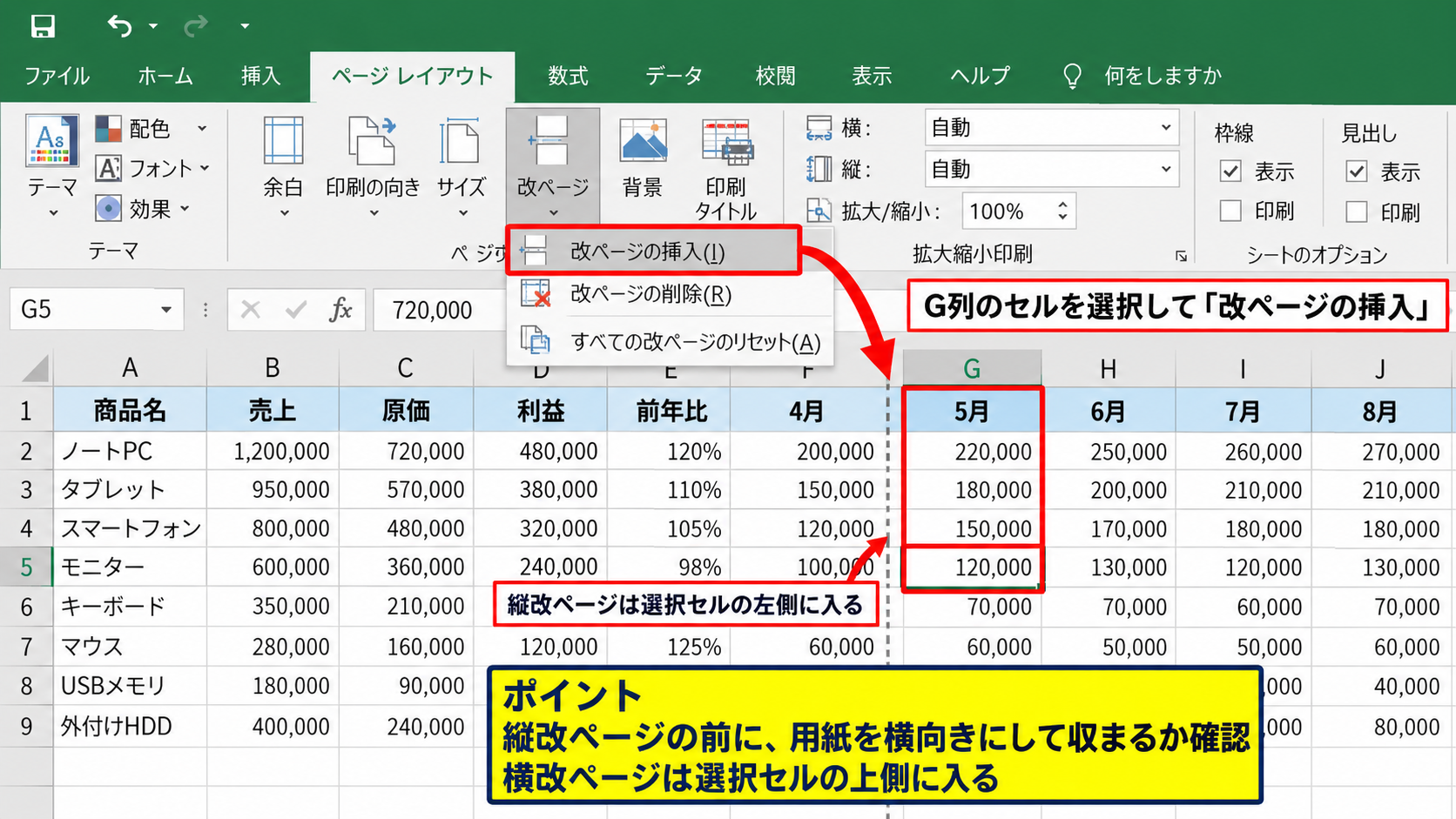Click the formula bar confirm checkmark icon
Image resolution: width=1456 pixels, height=819 pixels.
click(296, 309)
